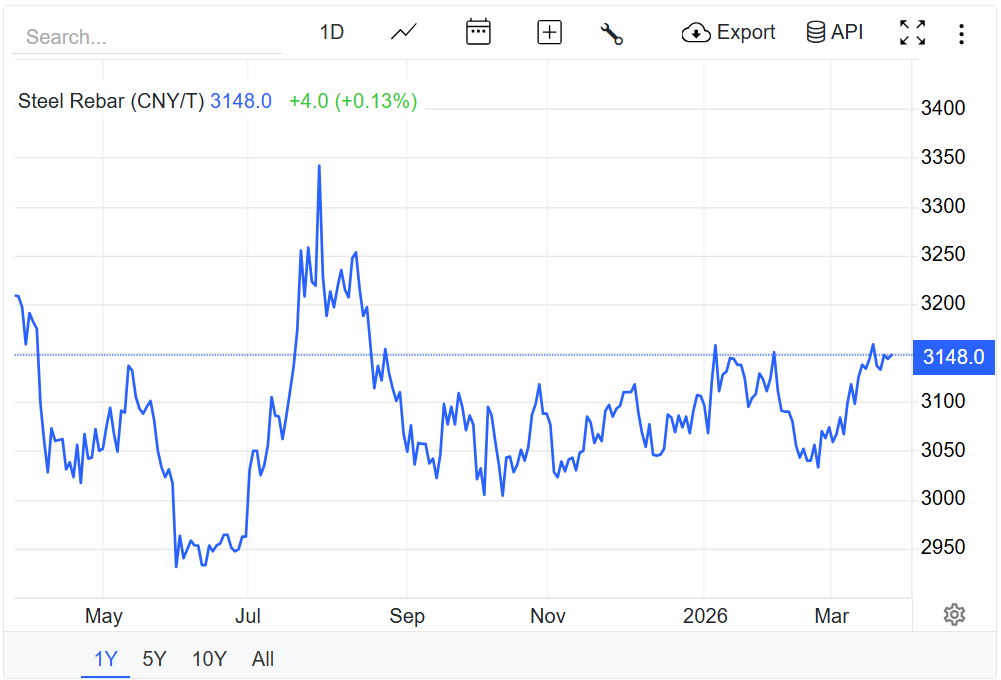Open the three-dot more options menu
Image resolution: width=1001 pixels, height=680 pixels.
961,34
